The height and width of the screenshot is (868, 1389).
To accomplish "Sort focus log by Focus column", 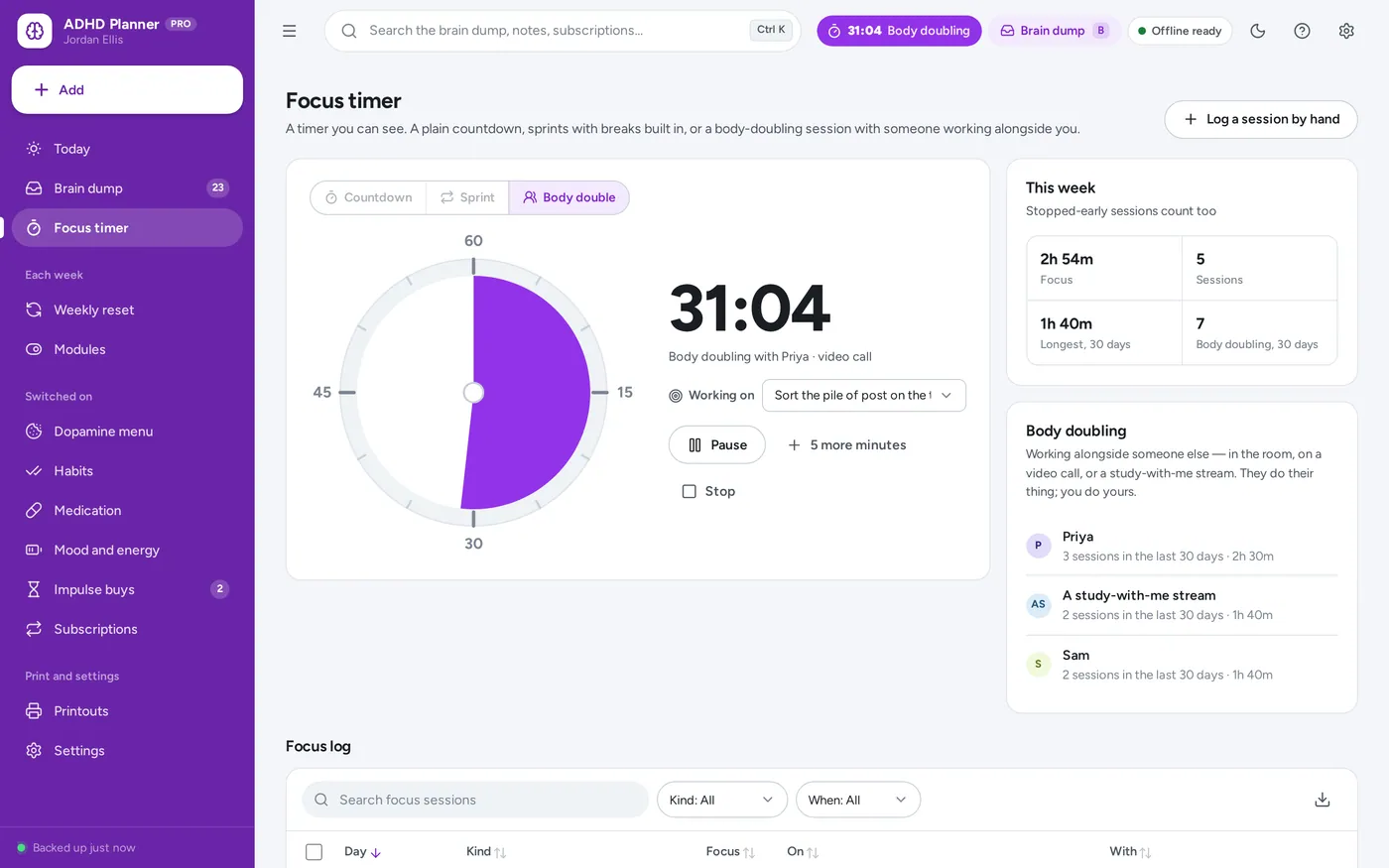I will point(730,851).
